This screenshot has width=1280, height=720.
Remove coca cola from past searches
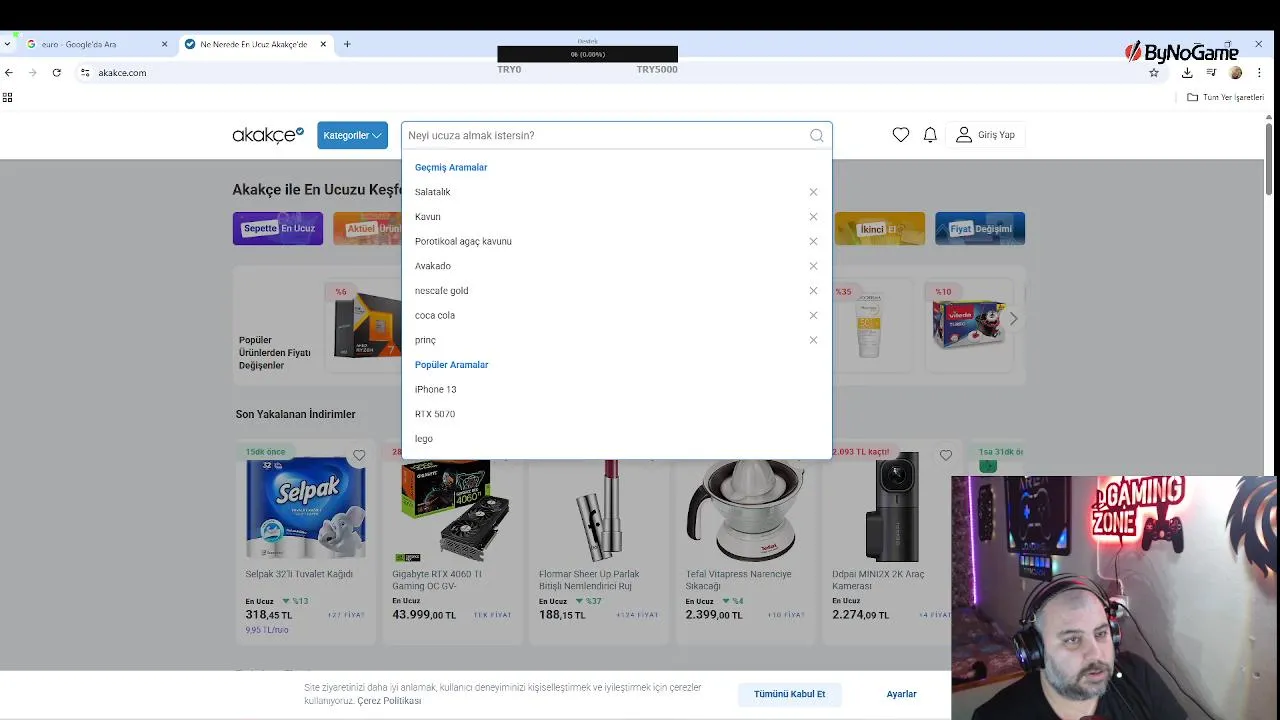click(813, 315)
